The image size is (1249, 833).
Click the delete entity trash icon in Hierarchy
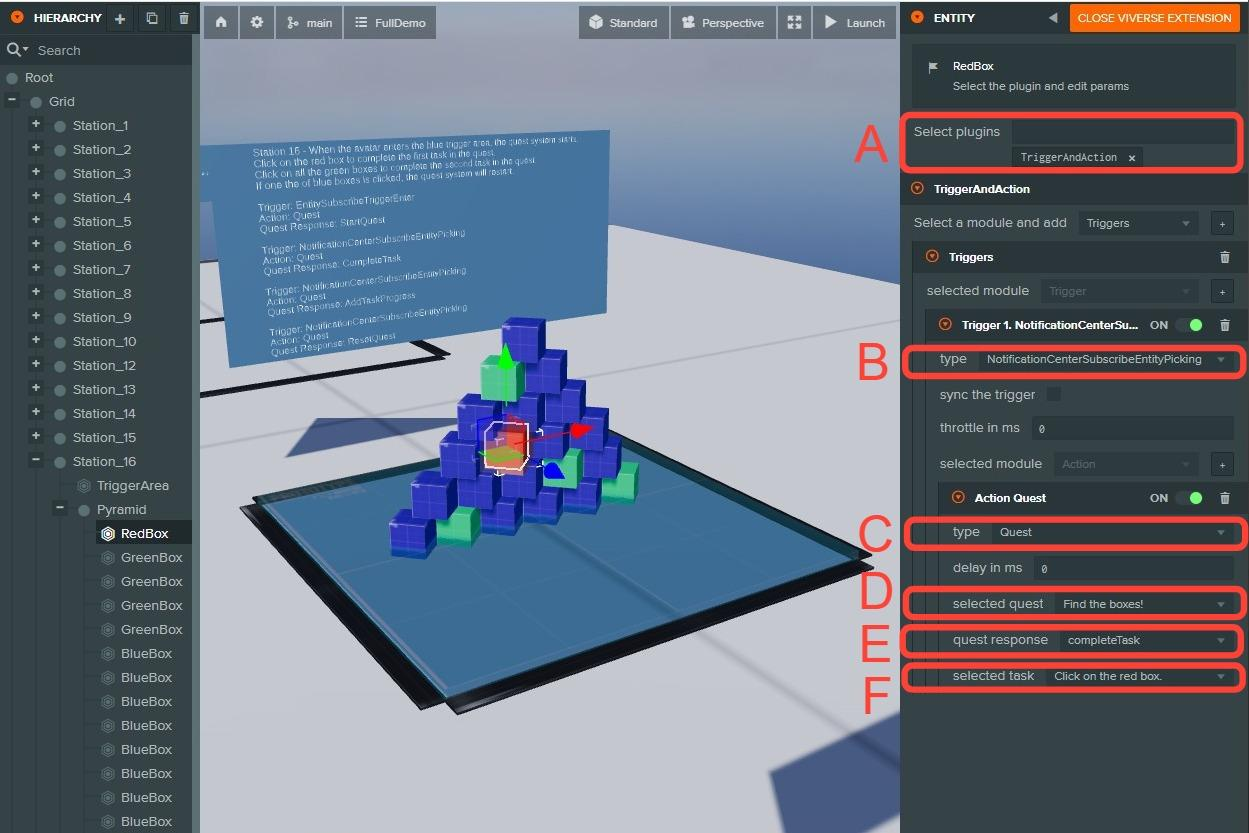[184, 19]
